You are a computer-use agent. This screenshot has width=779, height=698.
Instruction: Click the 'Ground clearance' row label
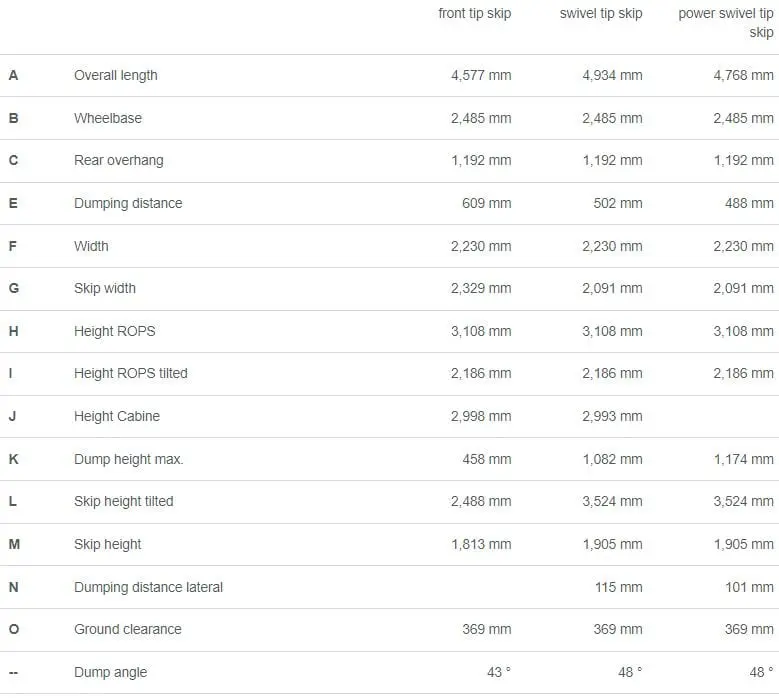click(128, 629)
